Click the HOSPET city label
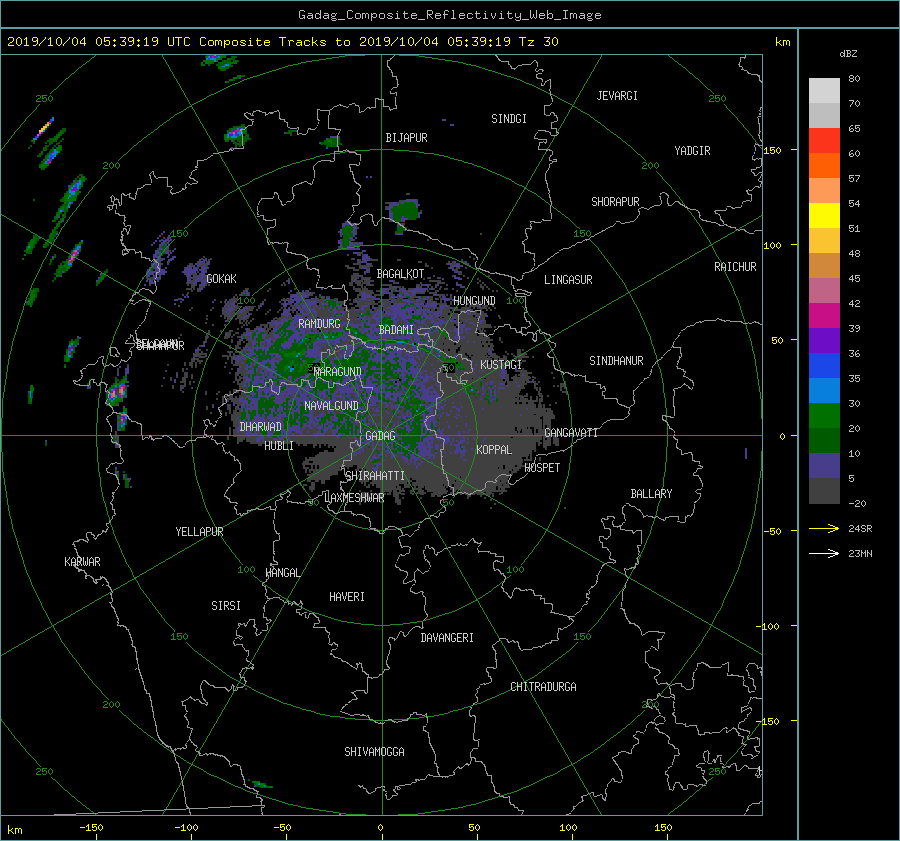 [542, 468]
